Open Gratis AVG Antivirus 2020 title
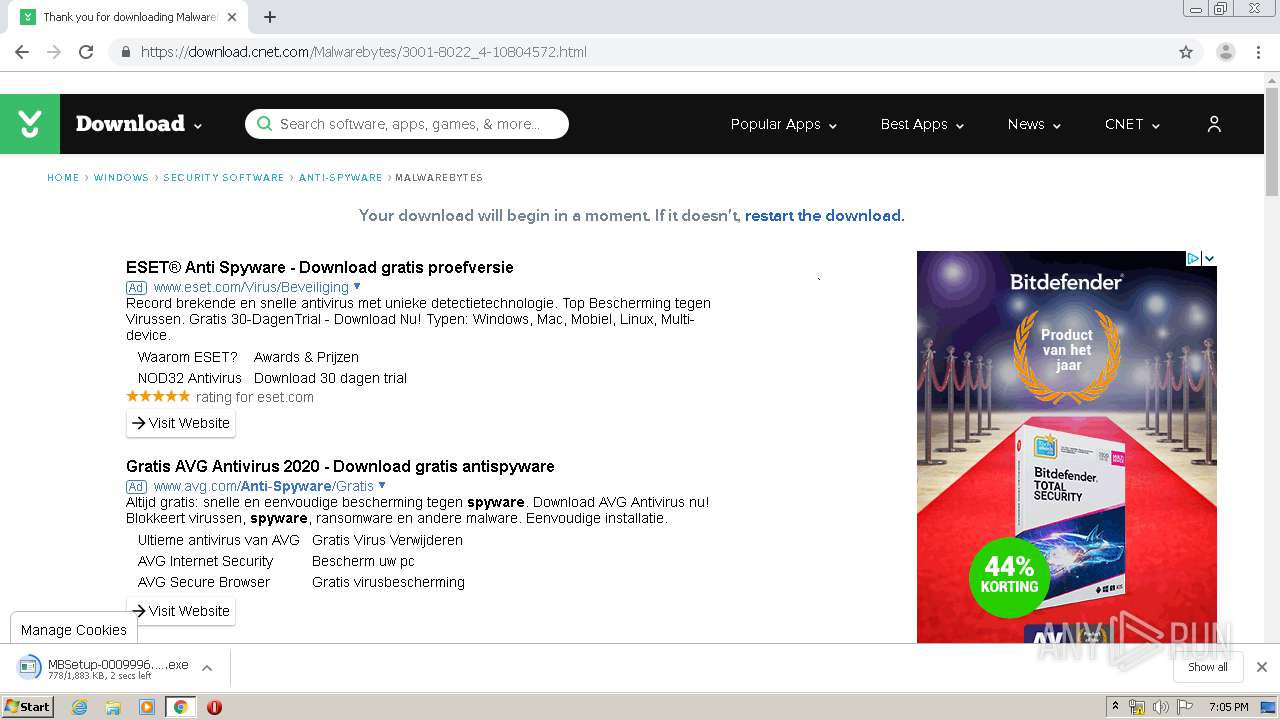 tap(340, 466)
